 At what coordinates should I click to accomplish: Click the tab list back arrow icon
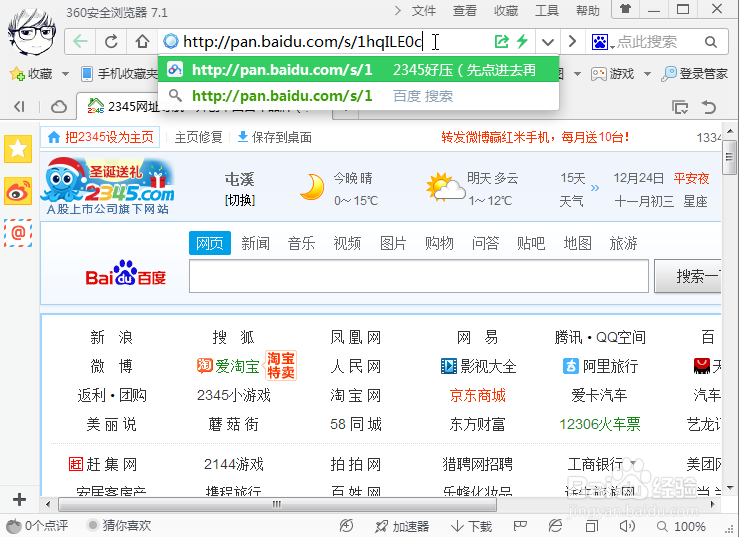click(x=19, y=107)
